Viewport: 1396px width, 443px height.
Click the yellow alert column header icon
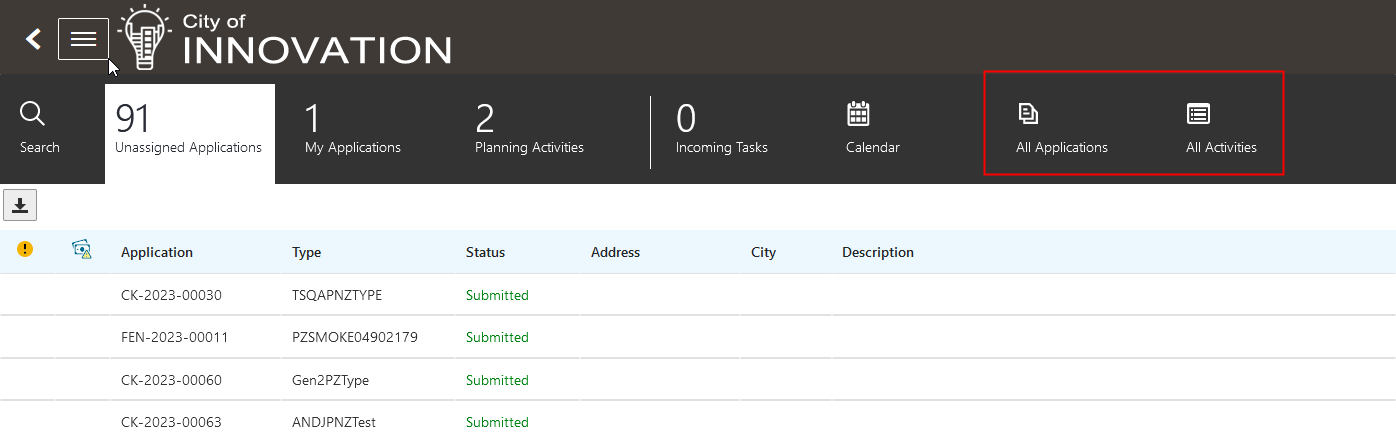(26, 249)
